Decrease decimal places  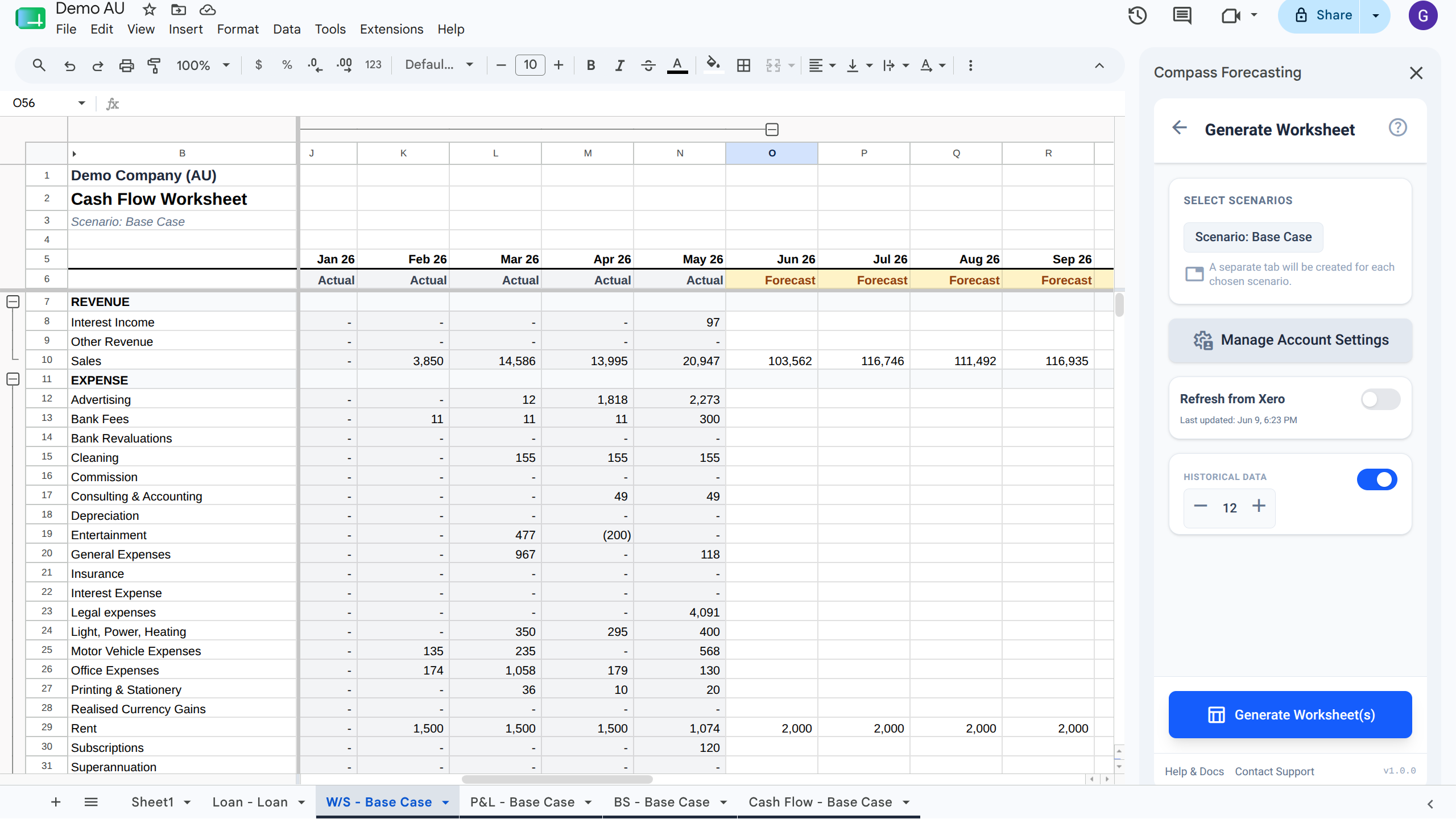click(315, 65)
